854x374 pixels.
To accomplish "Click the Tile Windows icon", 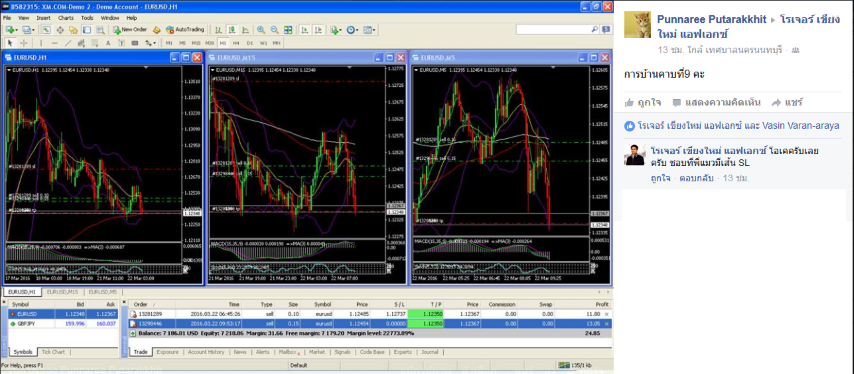I will (x=288, y=30).
